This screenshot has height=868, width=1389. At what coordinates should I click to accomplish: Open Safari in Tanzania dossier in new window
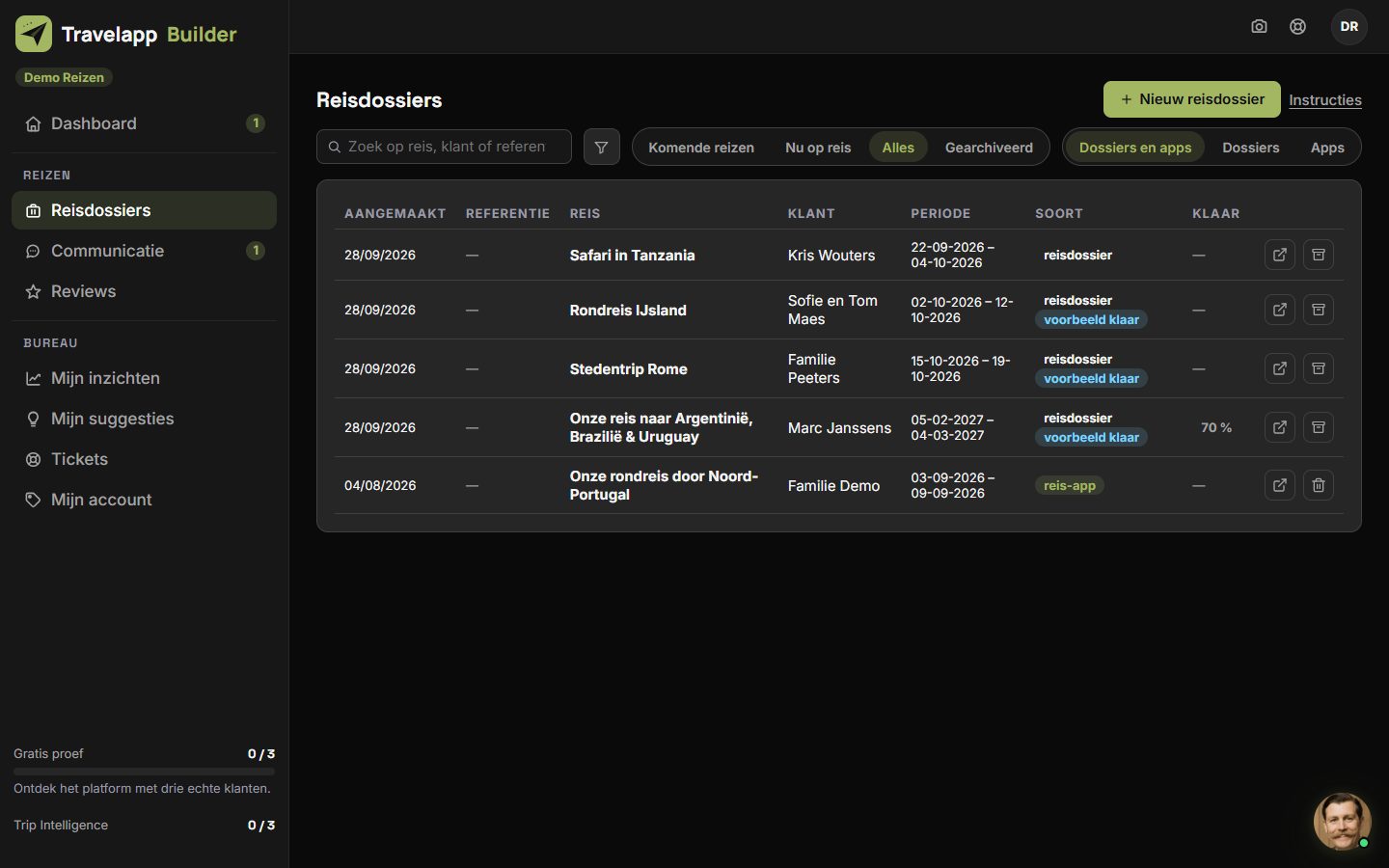click(1280, 255)
